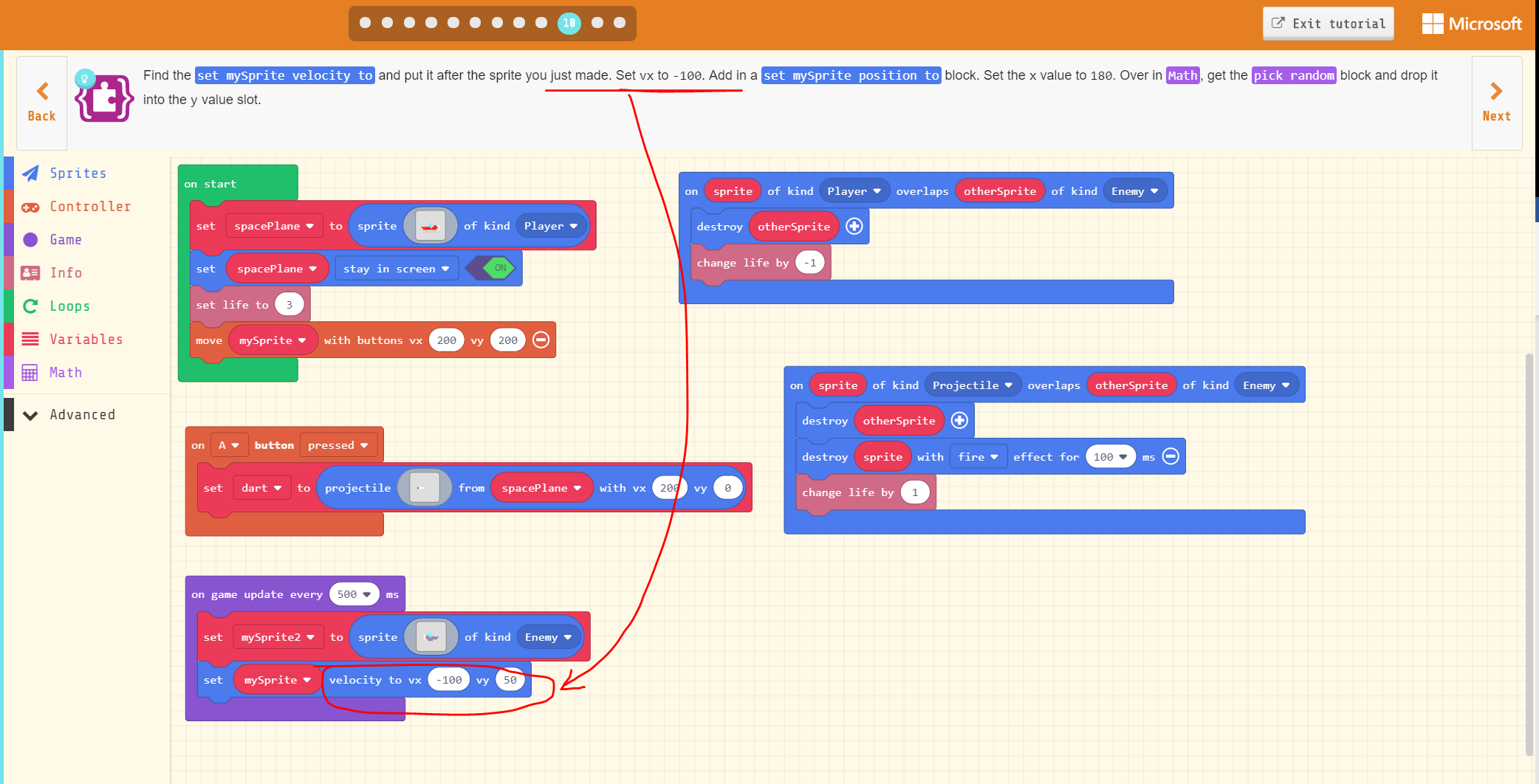
Task: Click the tutorial hint mascot icon
Action: click(x=103, y=96)
